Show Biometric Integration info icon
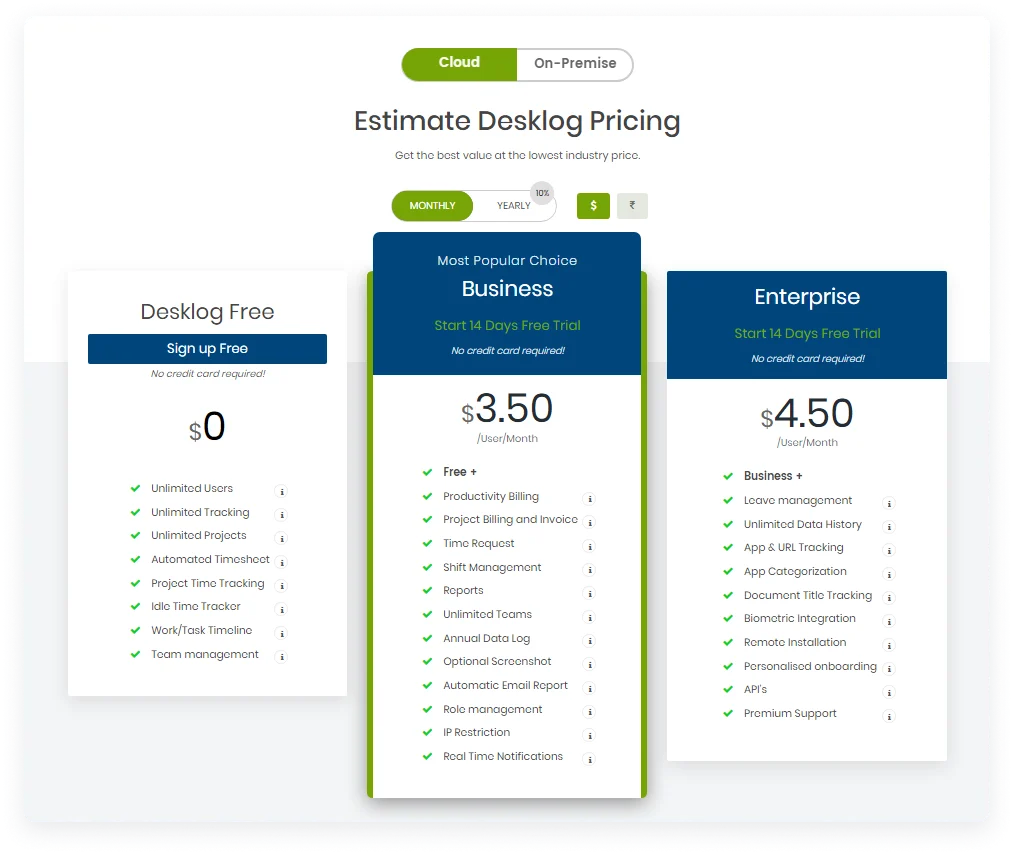The width and height of the screenshot is (1014, 854). [889, 621]
